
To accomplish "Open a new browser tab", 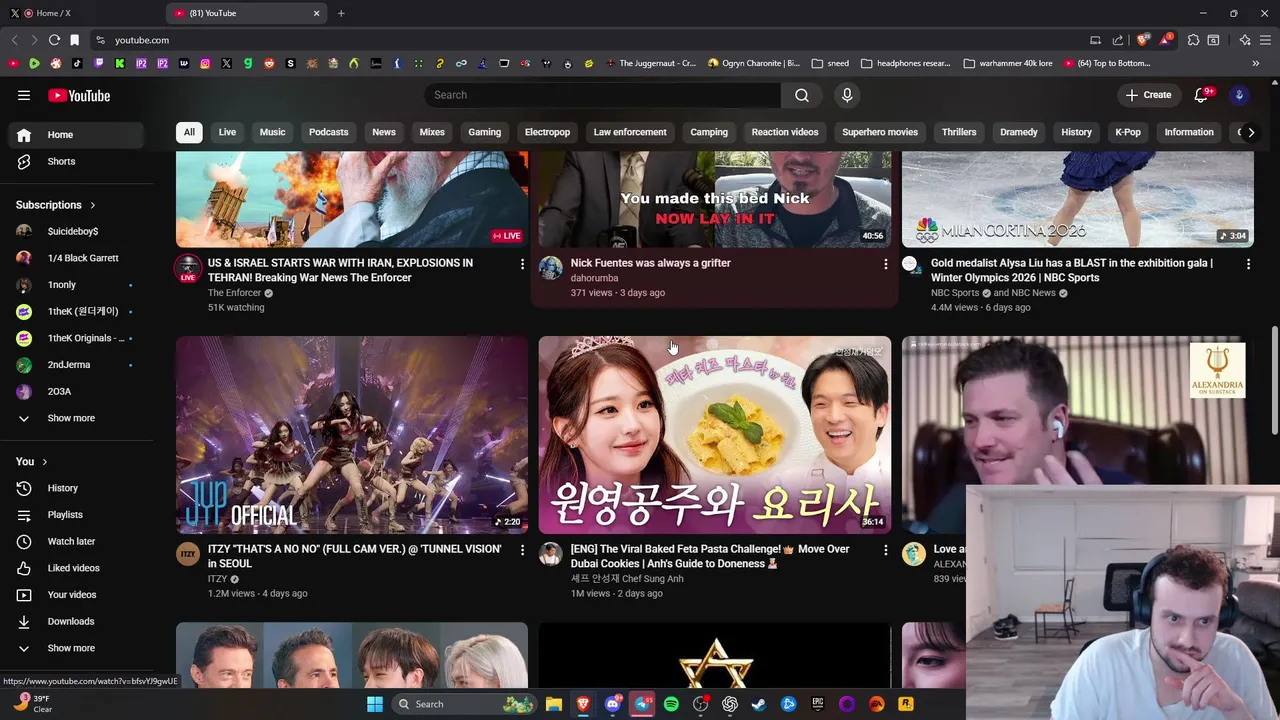I will pyautogui.click(x=341, y=13).
